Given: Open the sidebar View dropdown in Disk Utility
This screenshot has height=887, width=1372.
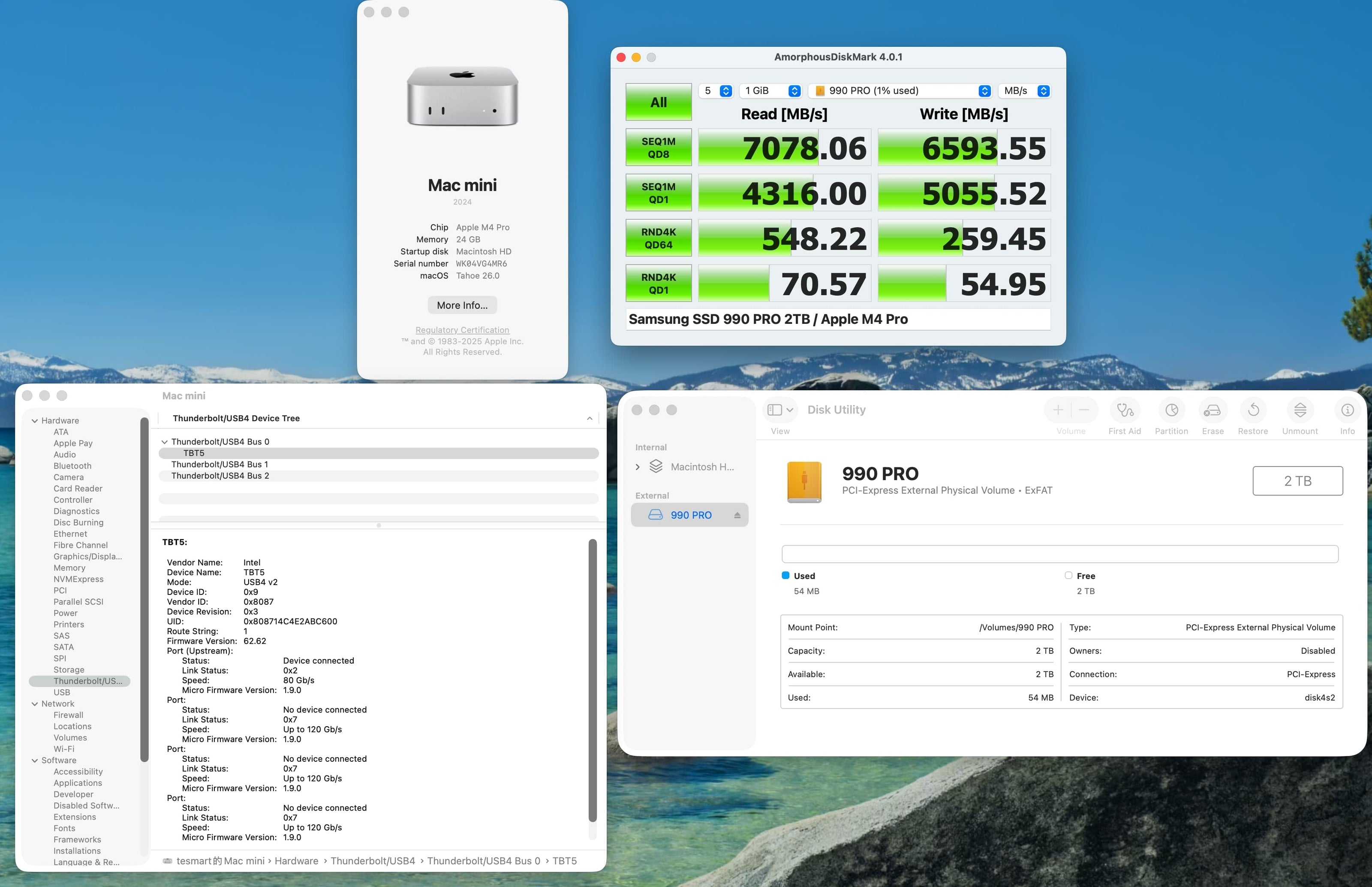Looking at the screenshot, I should pos(780,410).
